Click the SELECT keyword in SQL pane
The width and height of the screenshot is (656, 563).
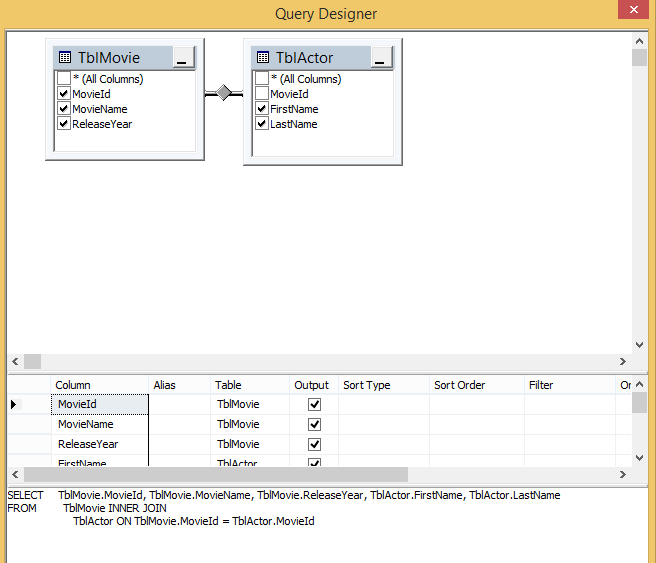point(25,495)
